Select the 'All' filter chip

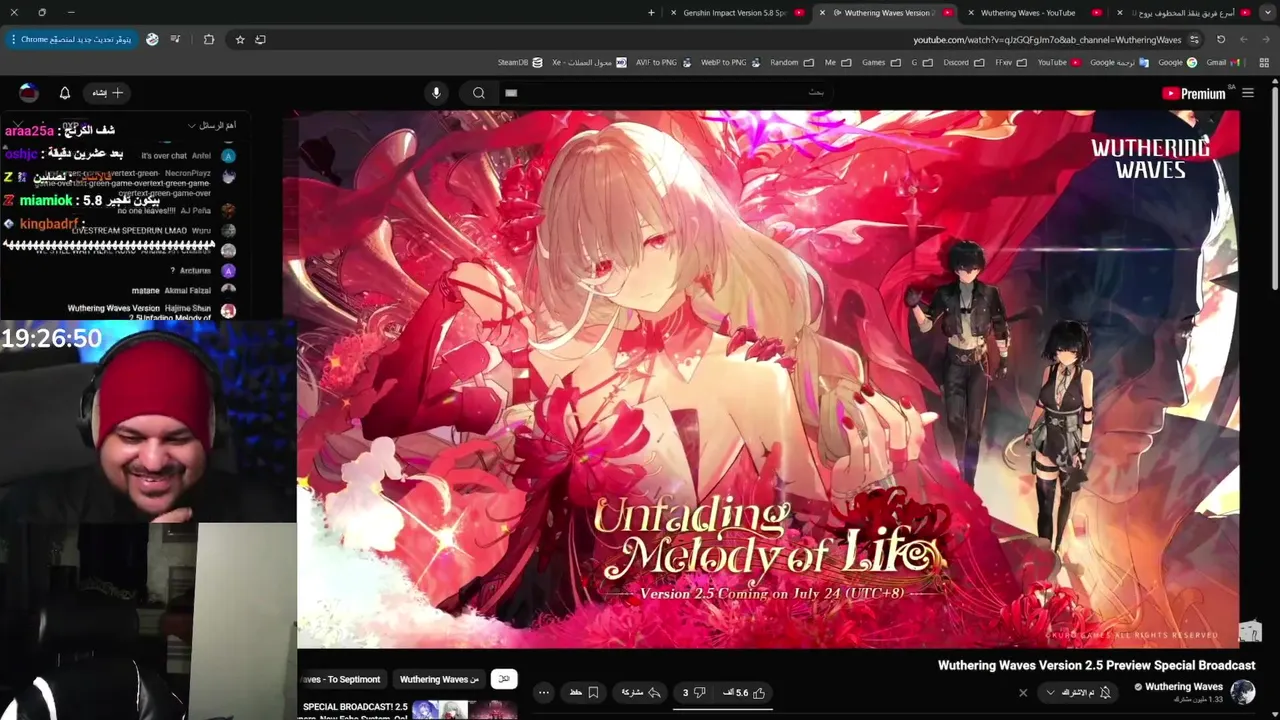(504, 679)
